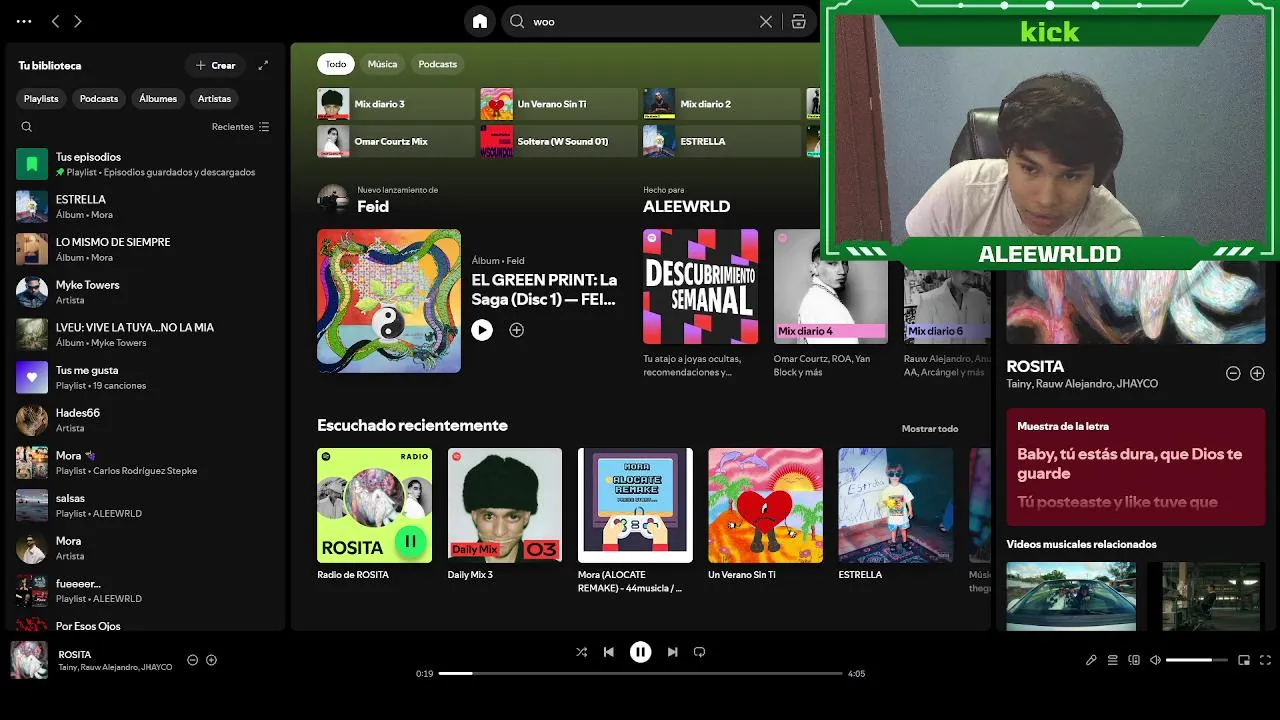Open Feid artist link
This screenshot has width=1280, height=720.
373,206
